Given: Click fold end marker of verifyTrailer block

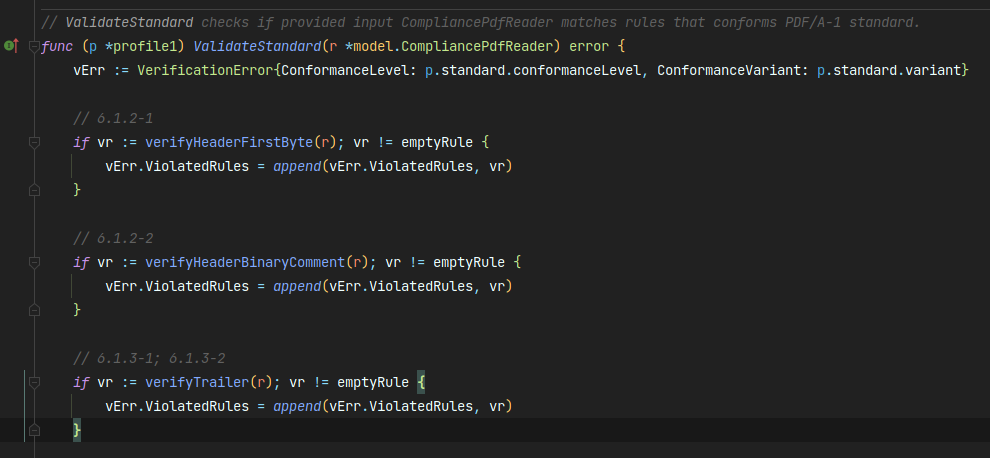Looking at the screenshot, I should click(34, 429).
